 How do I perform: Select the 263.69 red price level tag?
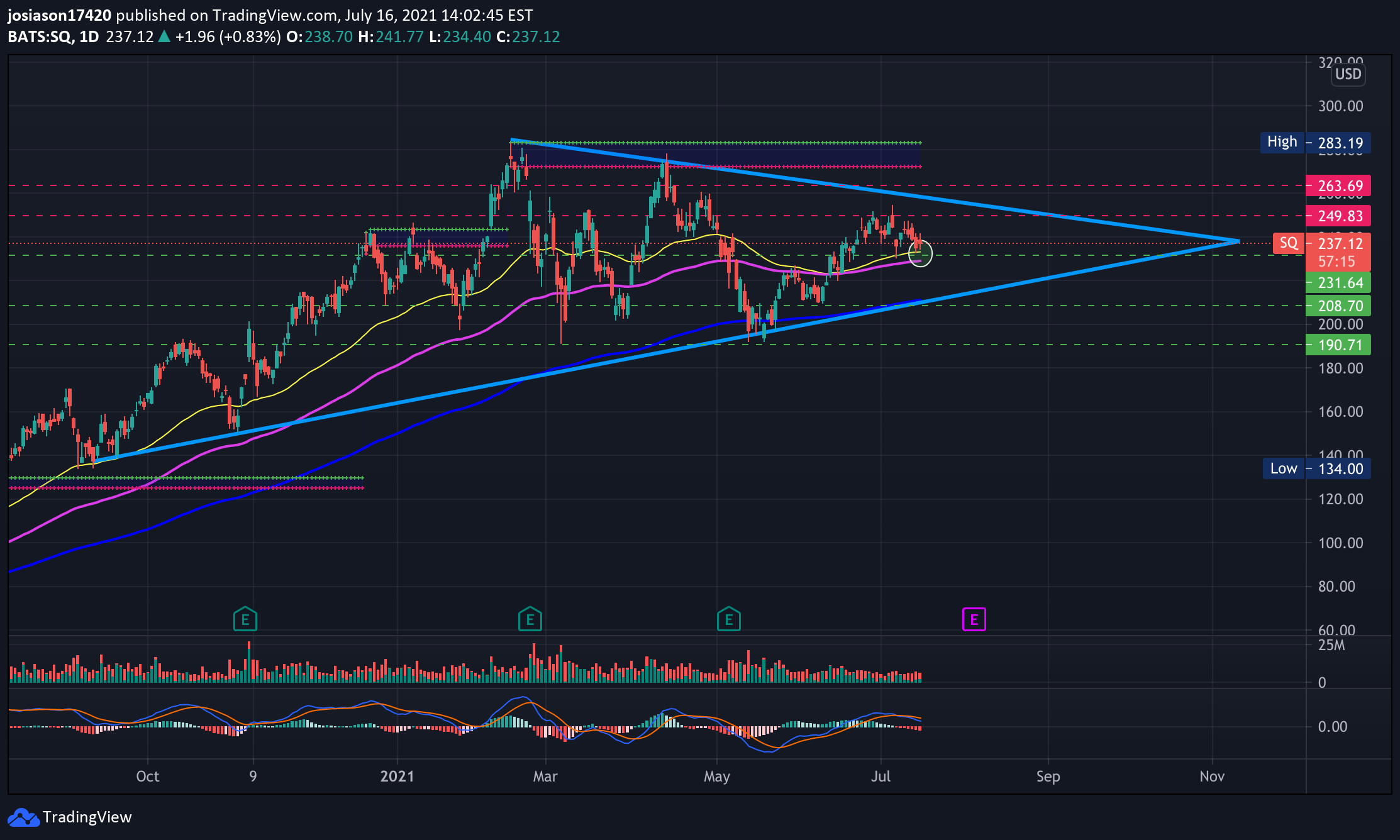point(1338,186)
